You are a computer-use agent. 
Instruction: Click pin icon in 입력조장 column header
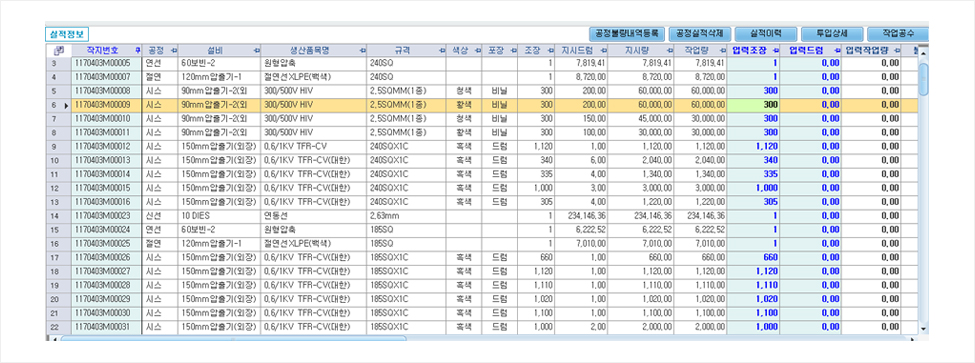pos(775,50)
